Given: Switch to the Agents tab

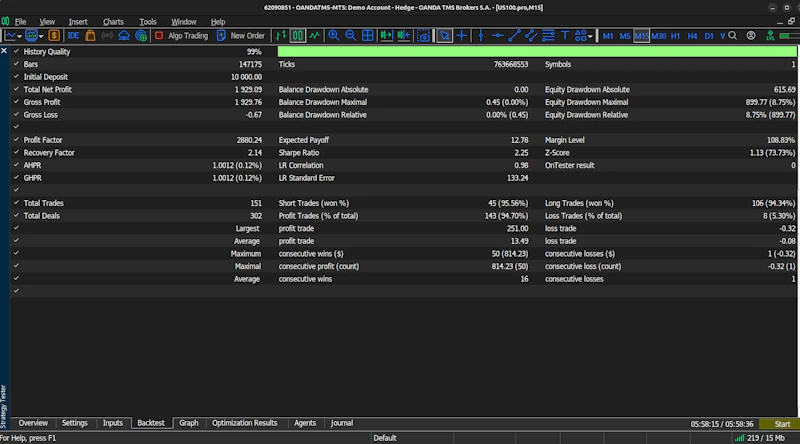Looking at the screenshot, I should [305, 423].
